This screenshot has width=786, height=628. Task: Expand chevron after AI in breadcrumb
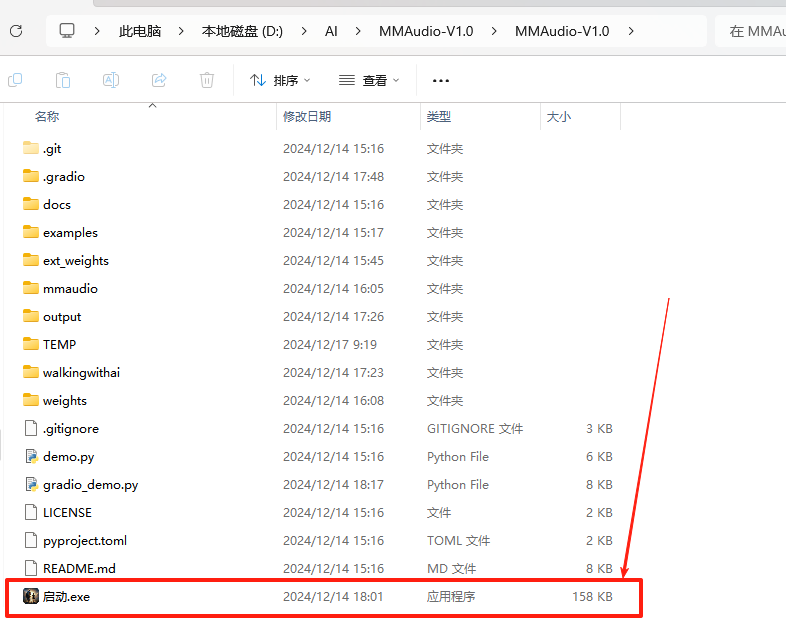[357, 31]
